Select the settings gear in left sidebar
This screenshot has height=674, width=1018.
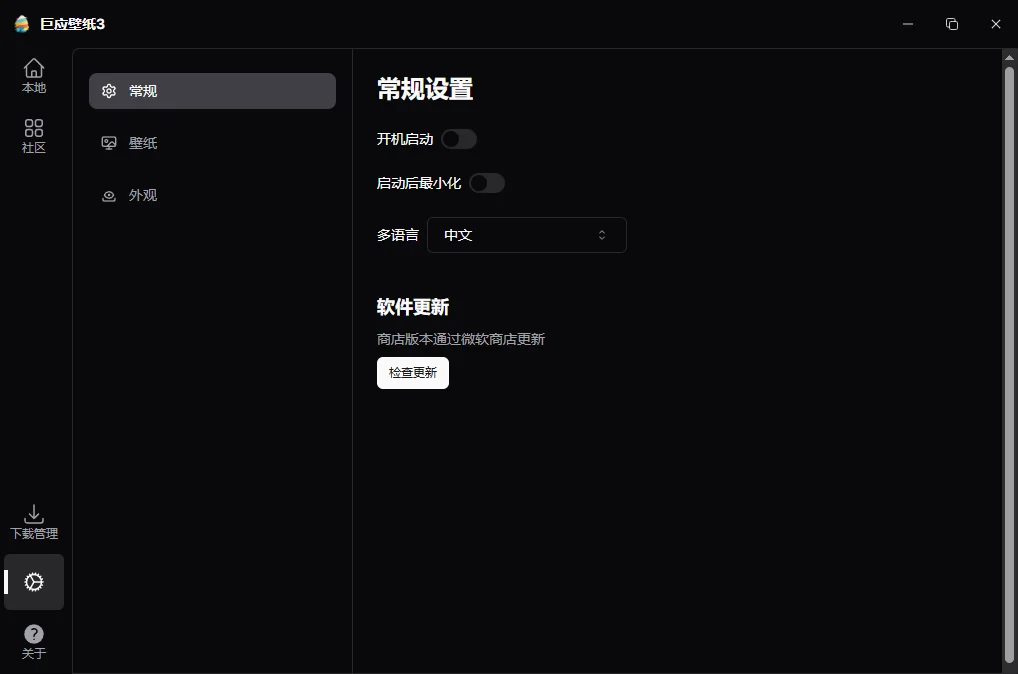34,582
